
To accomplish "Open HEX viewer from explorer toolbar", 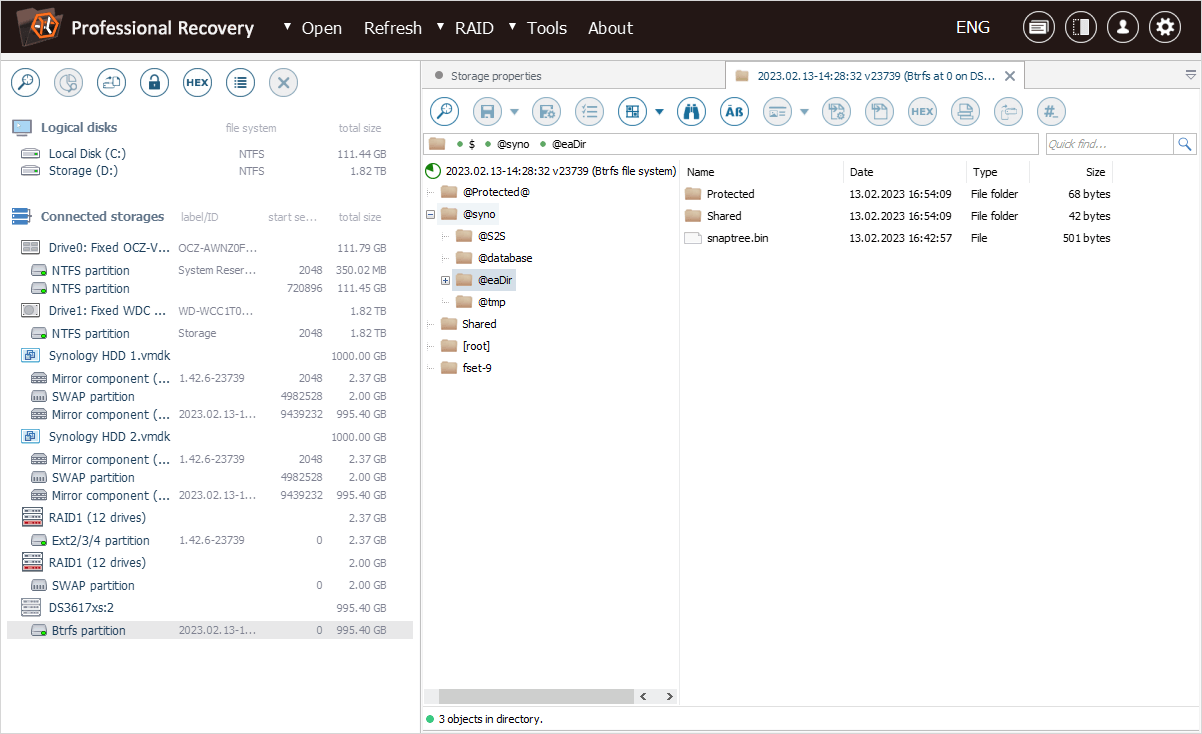I will coord(922,112).
